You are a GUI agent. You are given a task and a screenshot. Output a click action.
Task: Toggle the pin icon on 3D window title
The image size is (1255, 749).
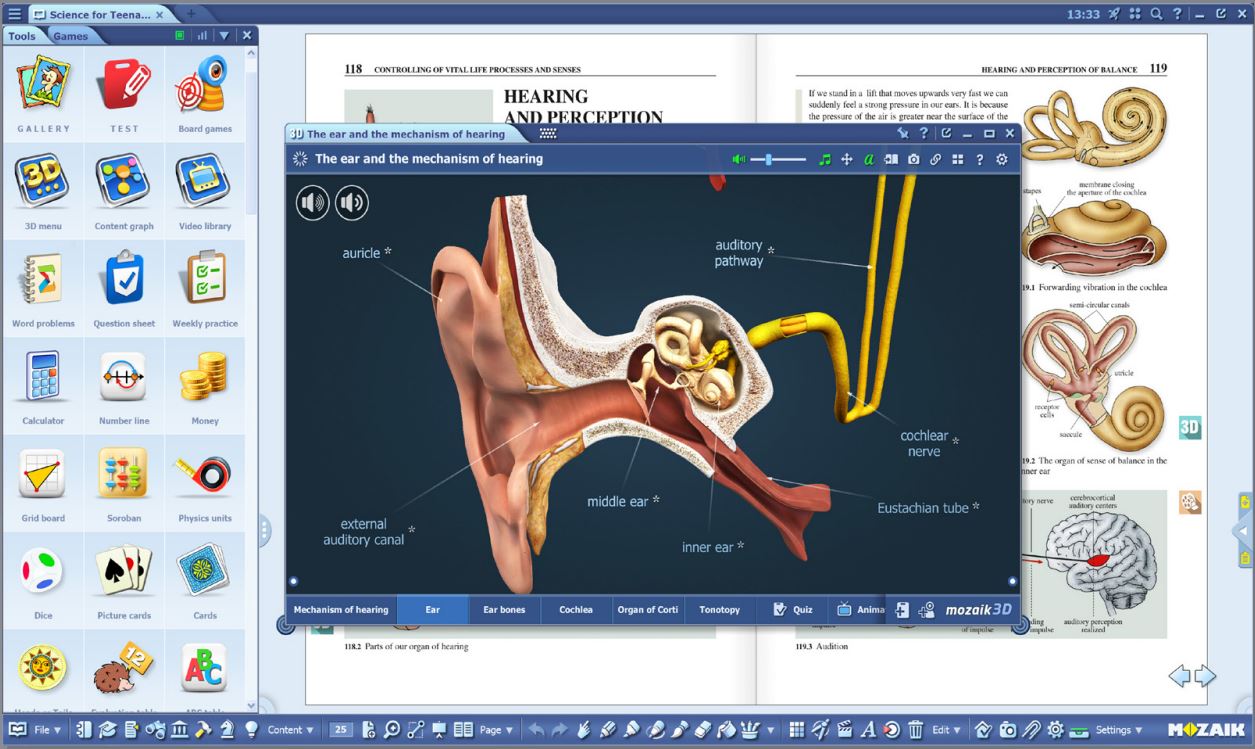click(903, 133)
